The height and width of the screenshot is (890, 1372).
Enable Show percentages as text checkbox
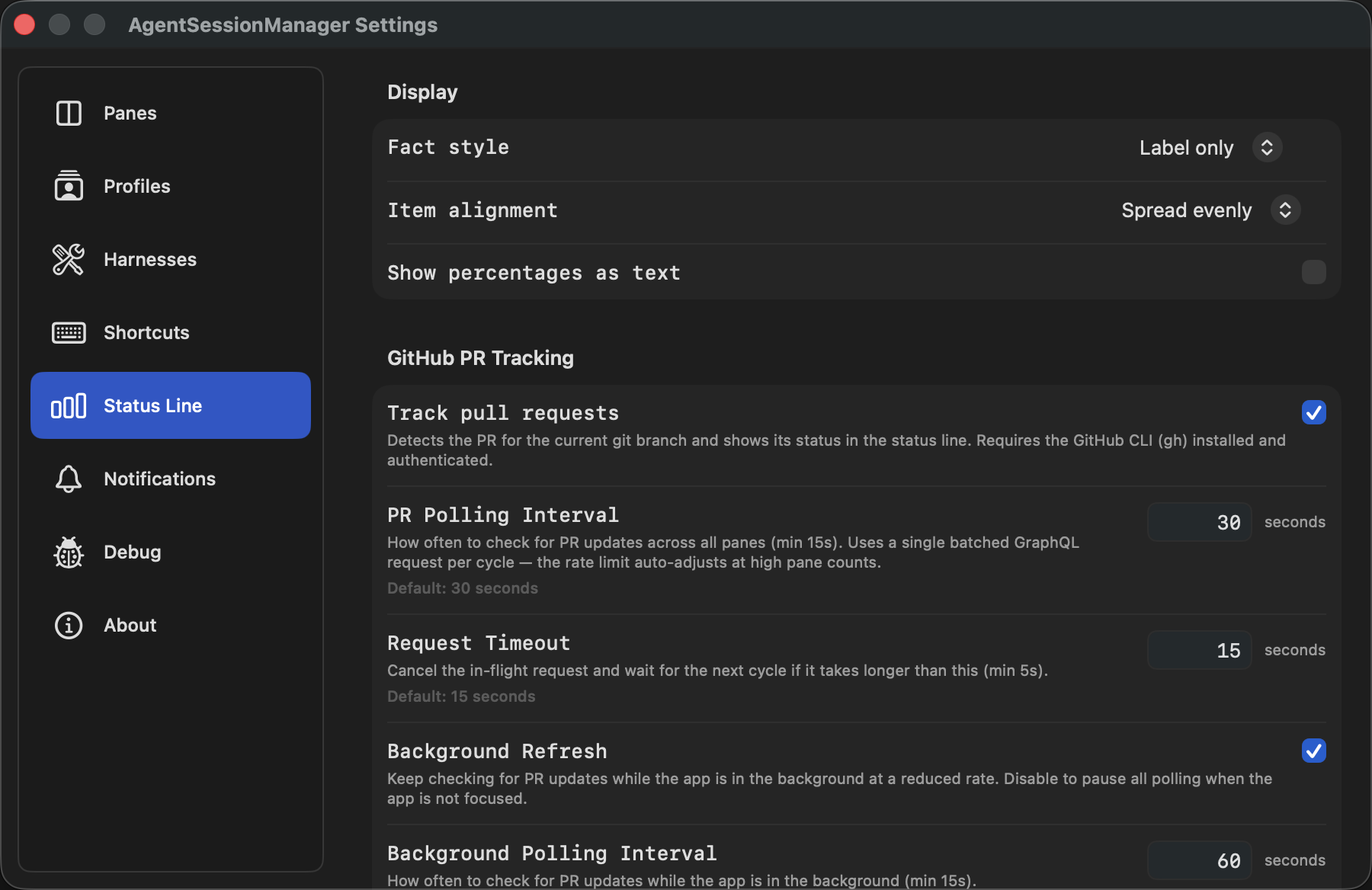click(1313, 272)
